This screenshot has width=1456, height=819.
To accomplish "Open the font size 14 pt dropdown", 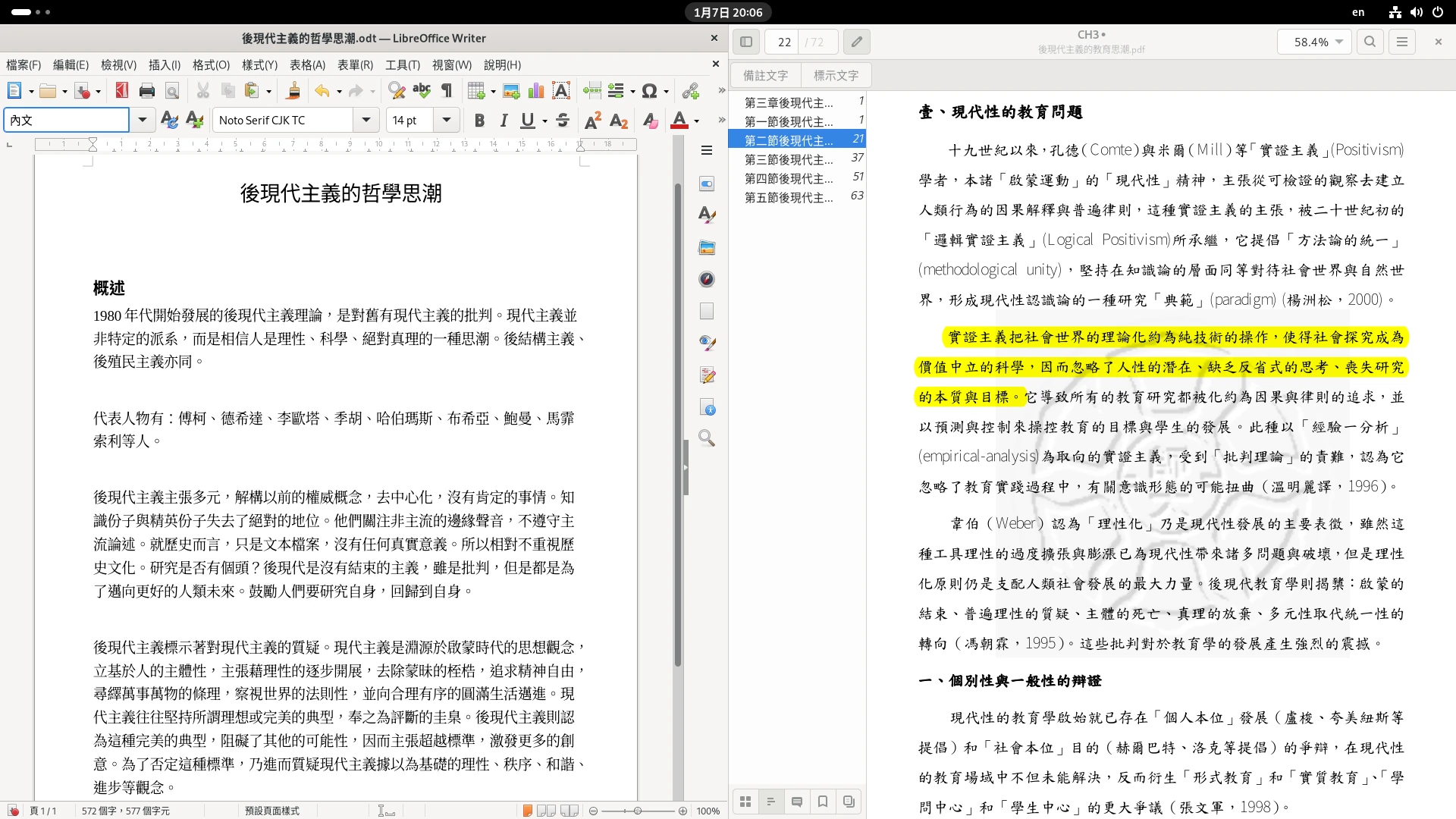I will point(447,120).
